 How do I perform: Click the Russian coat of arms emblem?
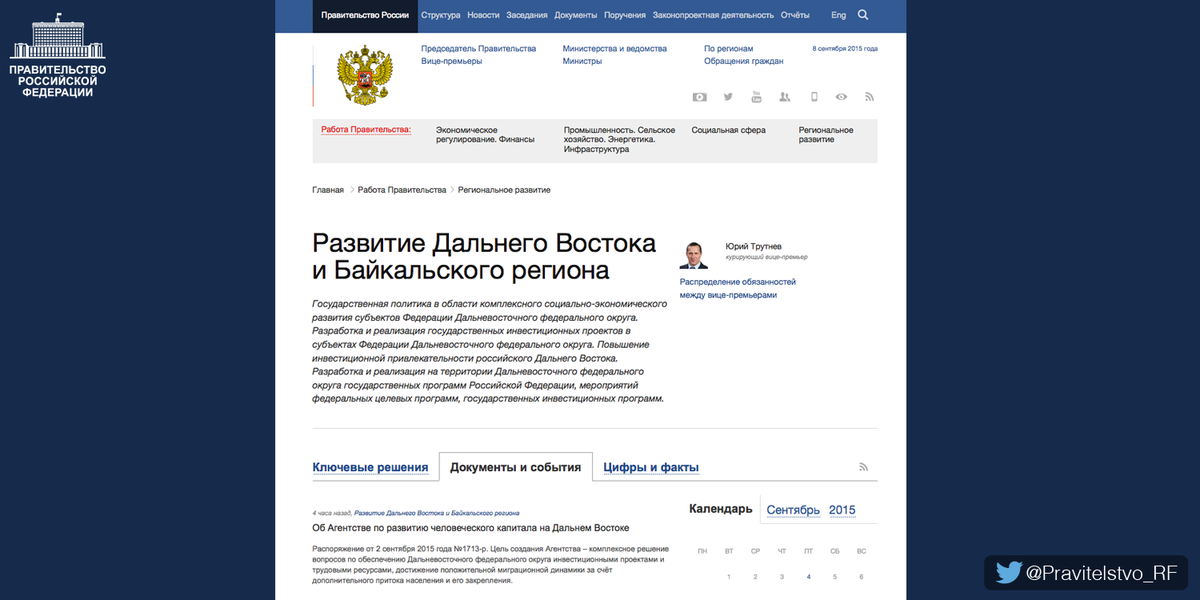(x=364, y=75)
